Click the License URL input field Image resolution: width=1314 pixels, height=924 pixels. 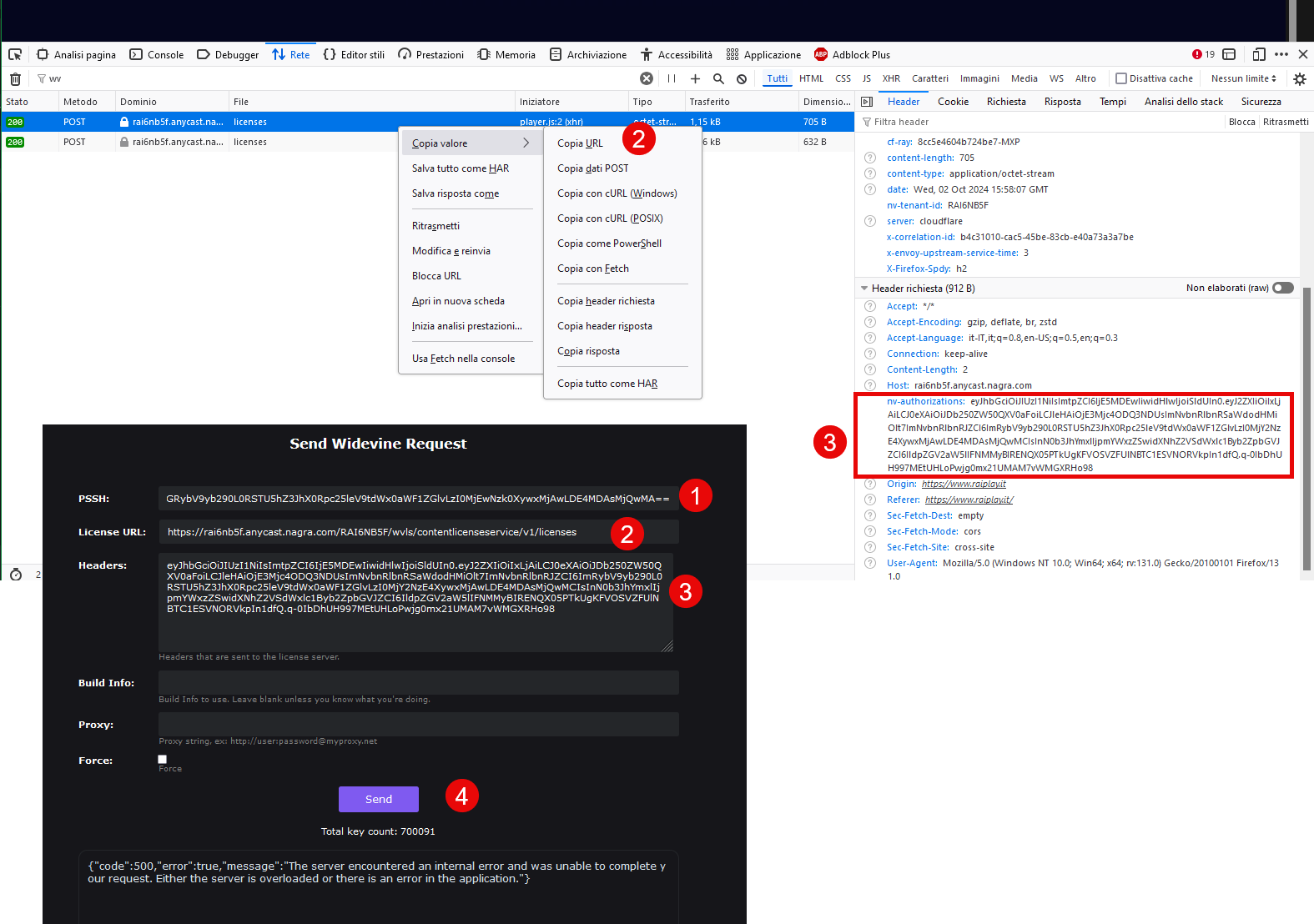[x=419, y=532]
